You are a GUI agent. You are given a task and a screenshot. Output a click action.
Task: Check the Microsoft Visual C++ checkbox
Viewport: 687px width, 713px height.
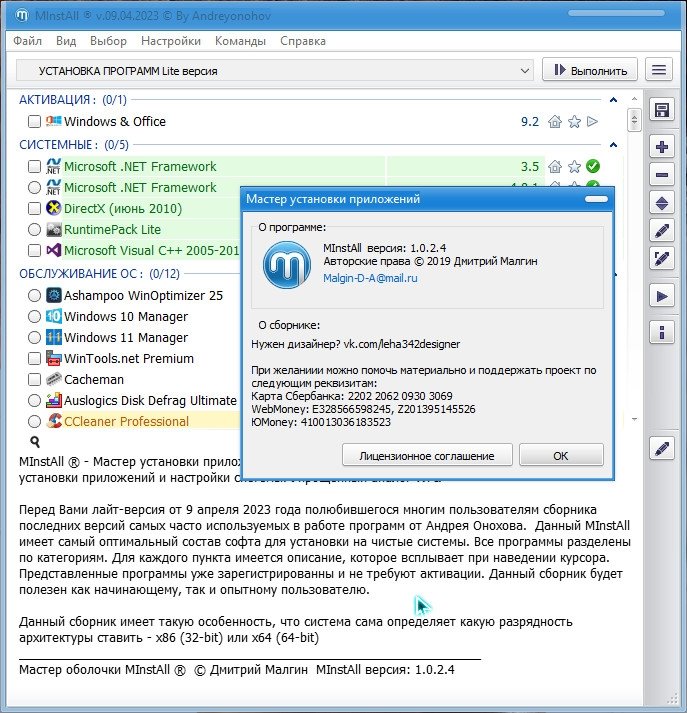coord(34,250)
